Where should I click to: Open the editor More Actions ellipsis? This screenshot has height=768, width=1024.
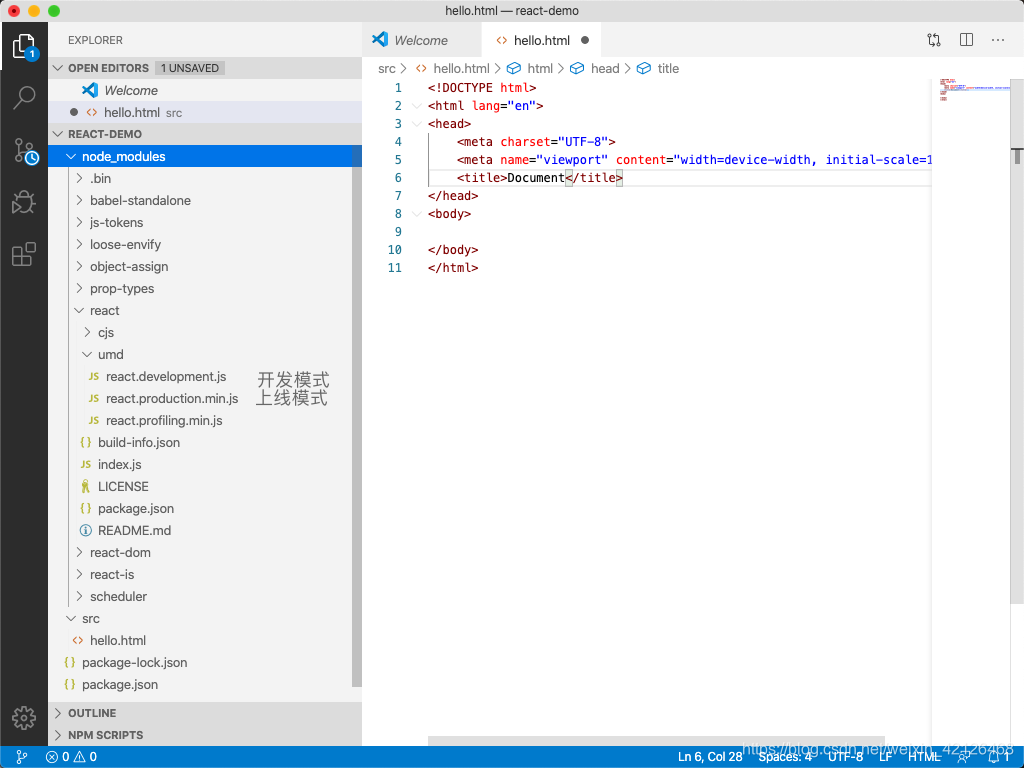998,40
